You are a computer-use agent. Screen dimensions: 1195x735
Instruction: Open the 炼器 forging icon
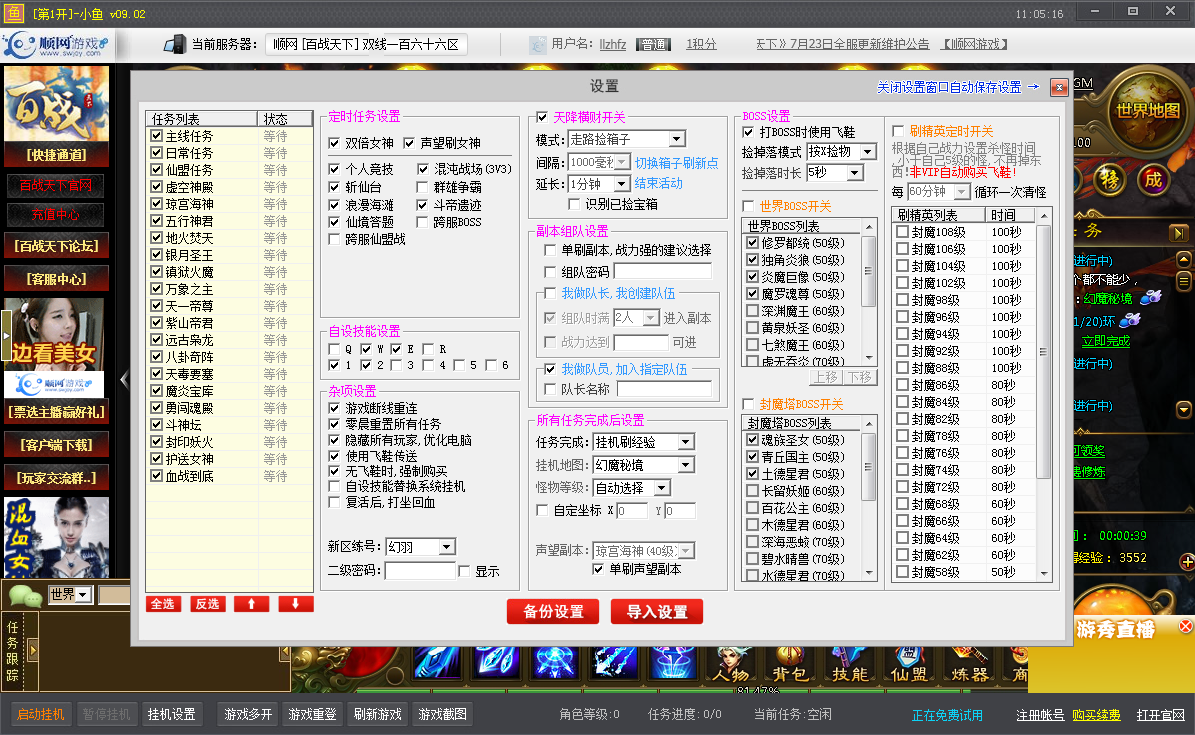click(x=969, y=664)
